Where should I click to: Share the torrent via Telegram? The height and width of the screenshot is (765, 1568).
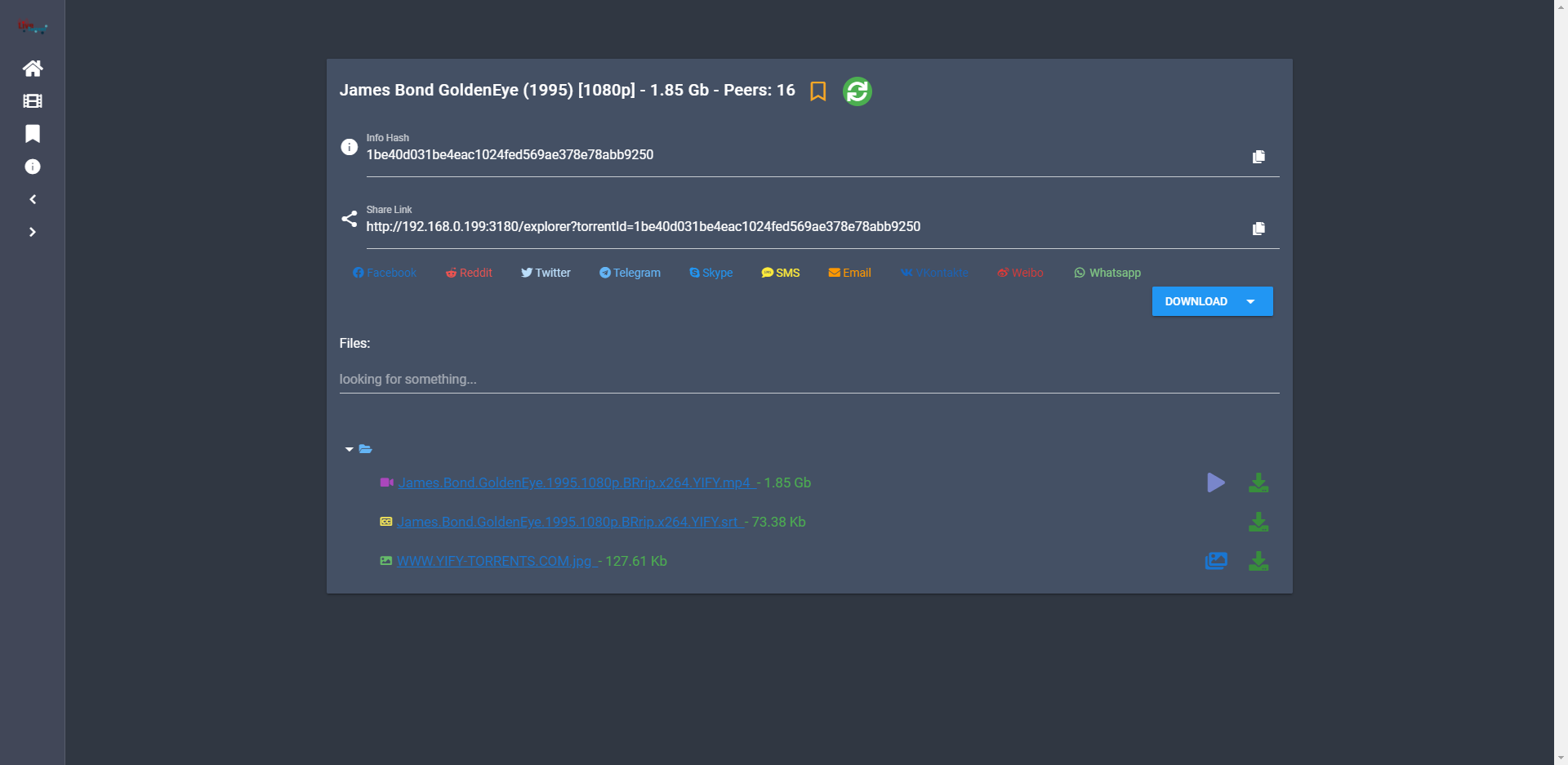(x=630, y=273)
